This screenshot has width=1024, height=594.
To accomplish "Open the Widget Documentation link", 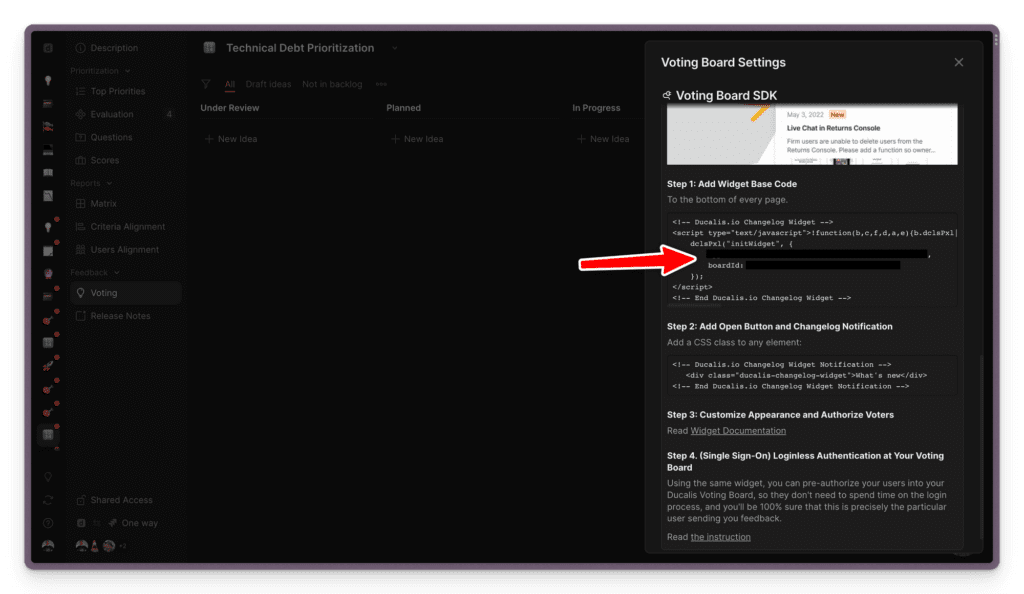I will (x=738, y=431).
